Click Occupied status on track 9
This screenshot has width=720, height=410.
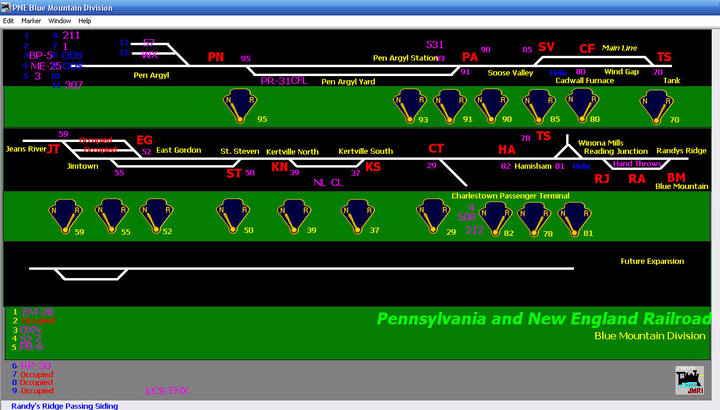pos(37,391)
